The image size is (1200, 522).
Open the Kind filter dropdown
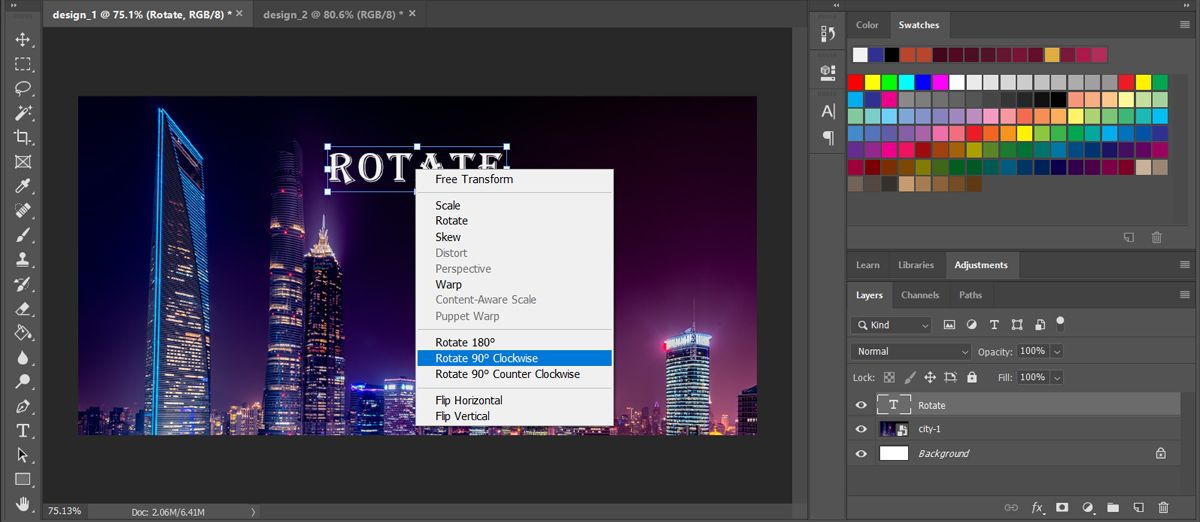click(891, 325)
